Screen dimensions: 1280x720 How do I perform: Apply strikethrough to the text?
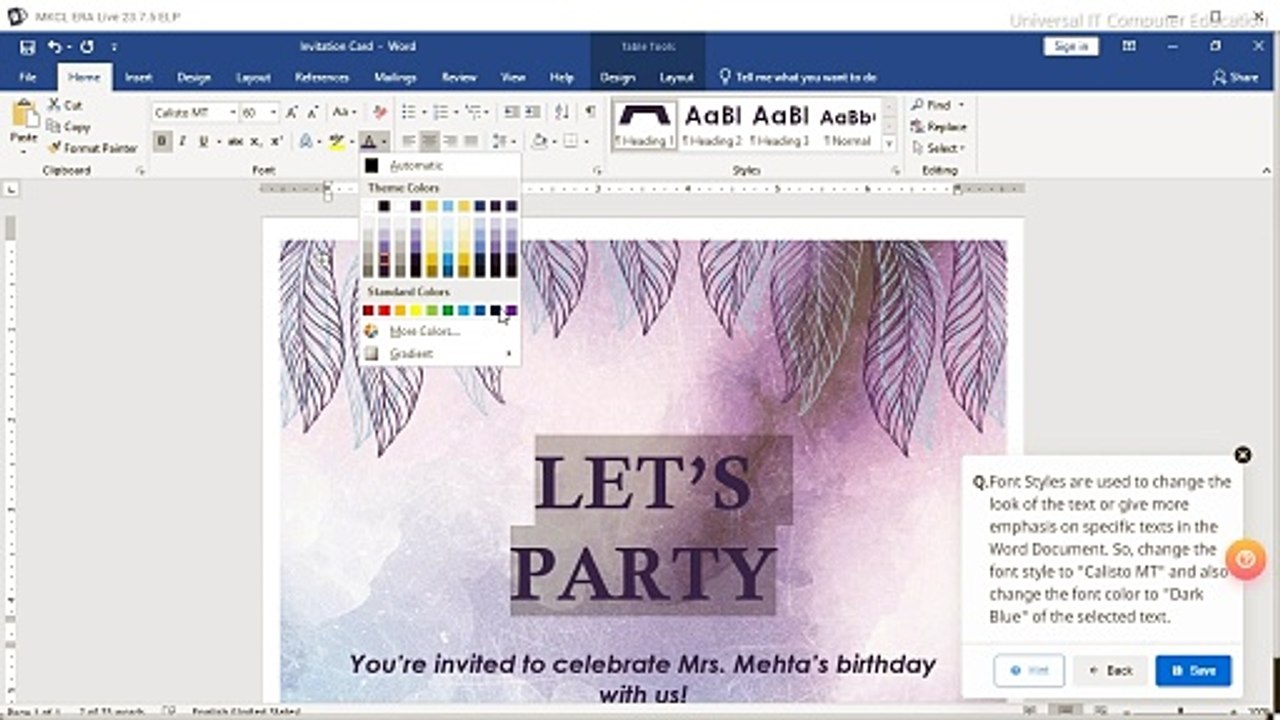[235, 142]
